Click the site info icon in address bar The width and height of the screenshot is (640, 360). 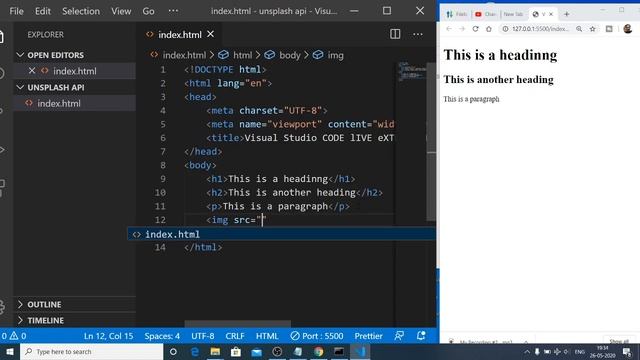pos(505,29)
